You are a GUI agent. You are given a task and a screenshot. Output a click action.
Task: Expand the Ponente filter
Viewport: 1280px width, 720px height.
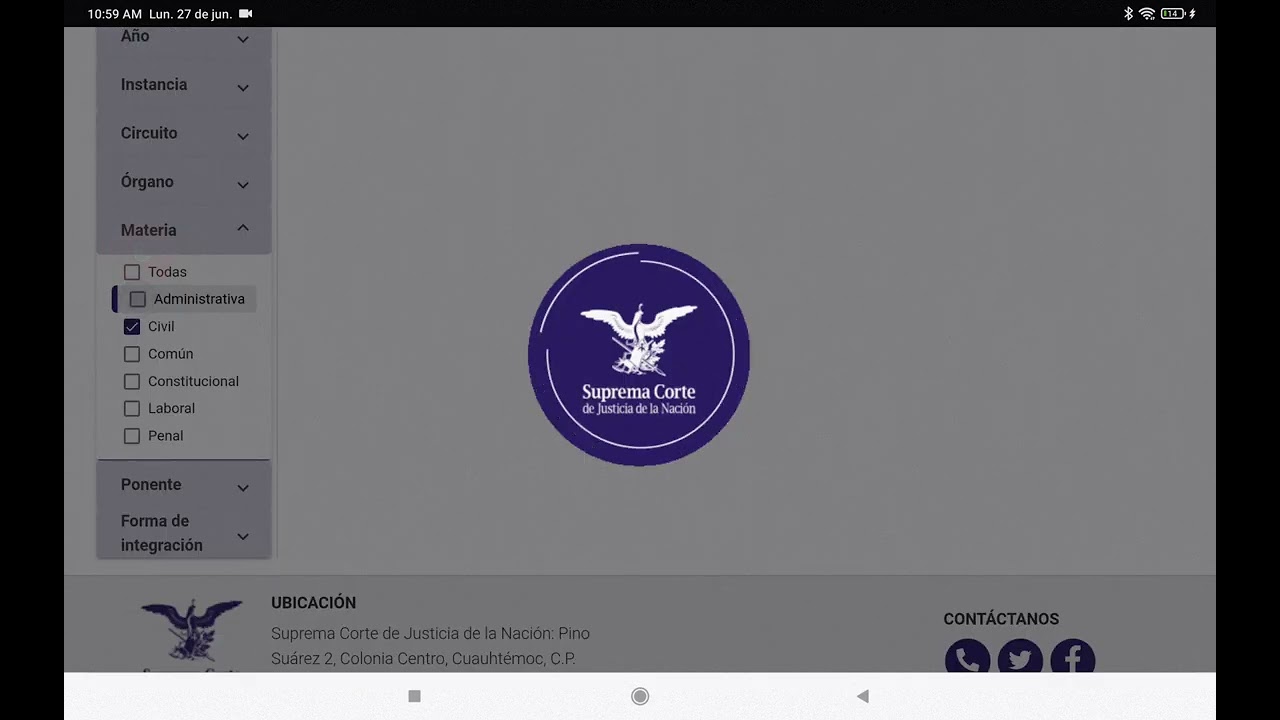(184, 485)
